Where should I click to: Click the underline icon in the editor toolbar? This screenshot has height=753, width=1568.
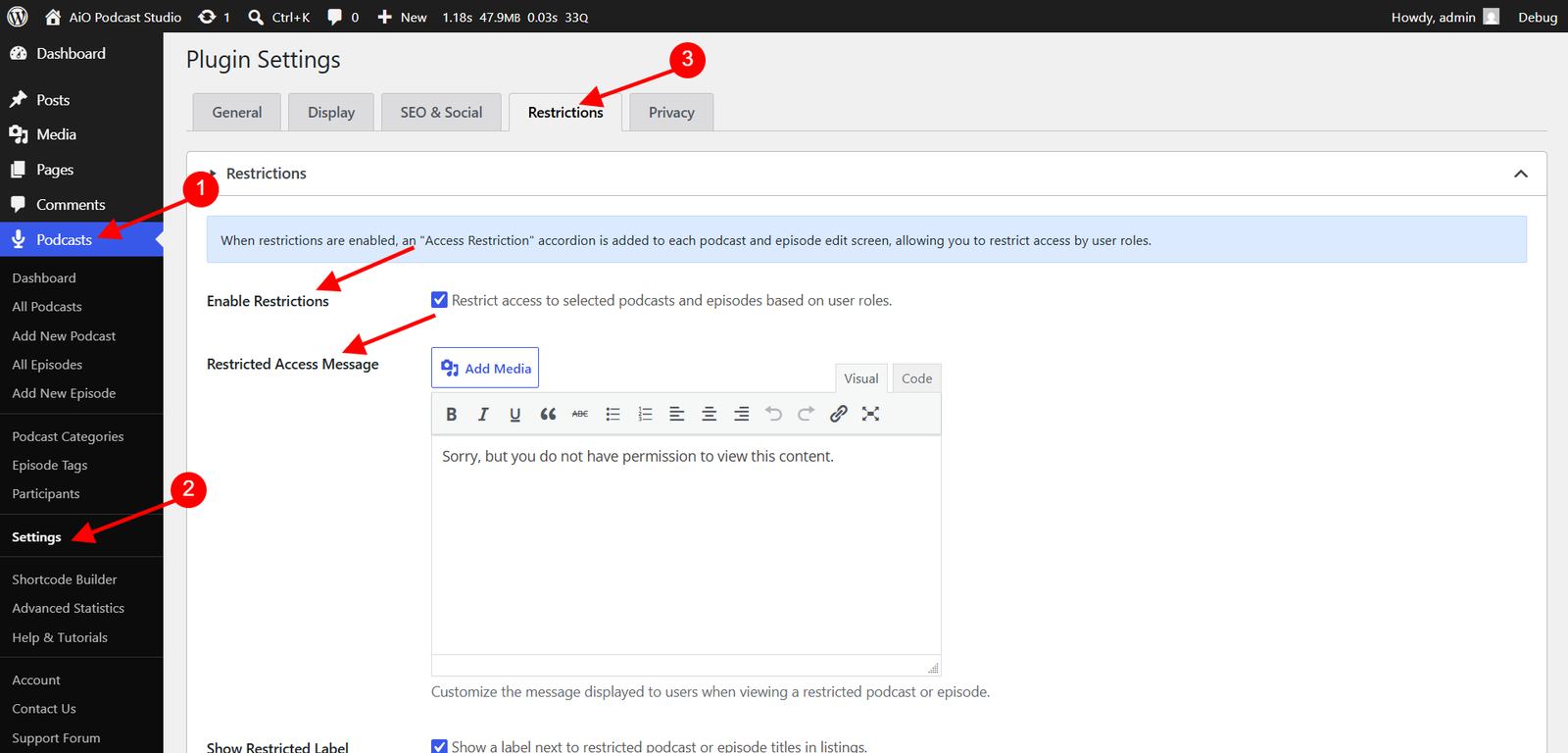515,414
